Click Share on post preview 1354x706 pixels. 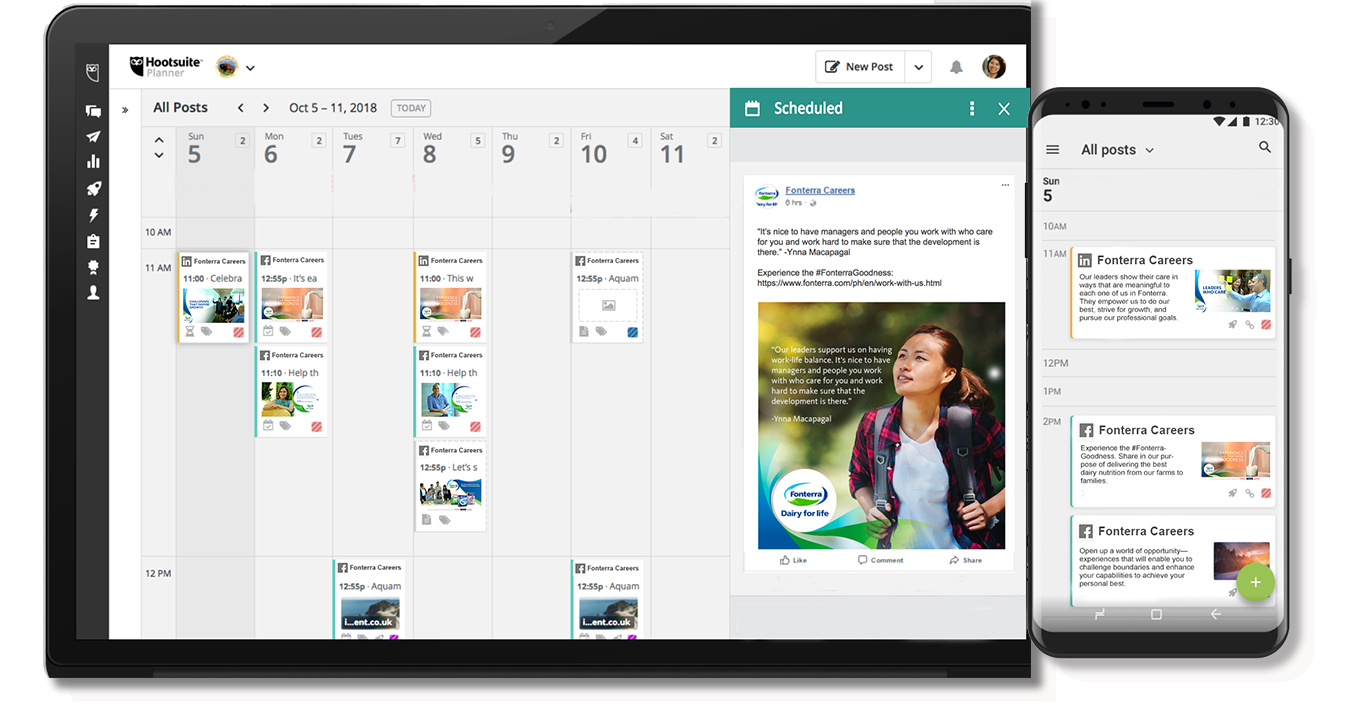966,560
